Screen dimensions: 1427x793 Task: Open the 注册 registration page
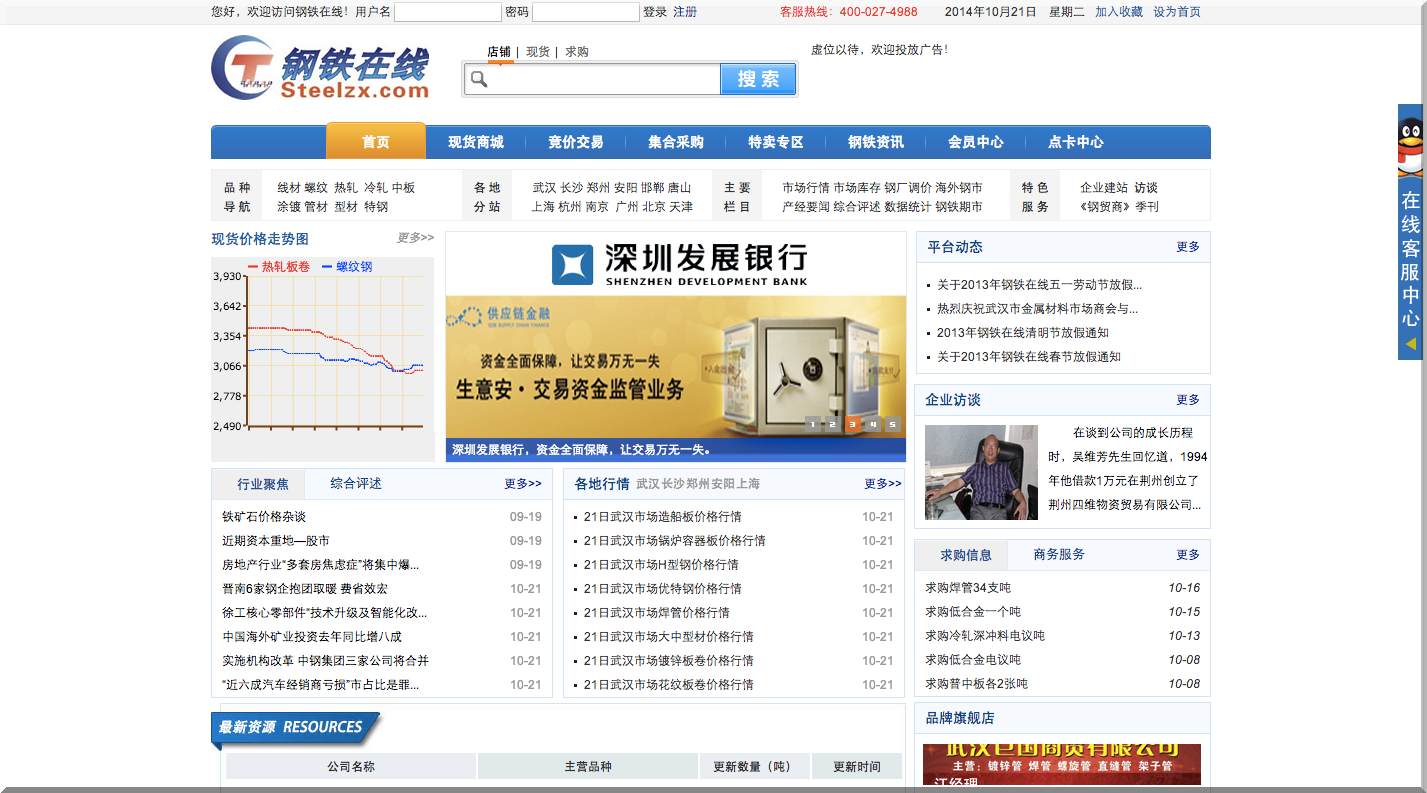pyautogui.click(x=685, y=12)
